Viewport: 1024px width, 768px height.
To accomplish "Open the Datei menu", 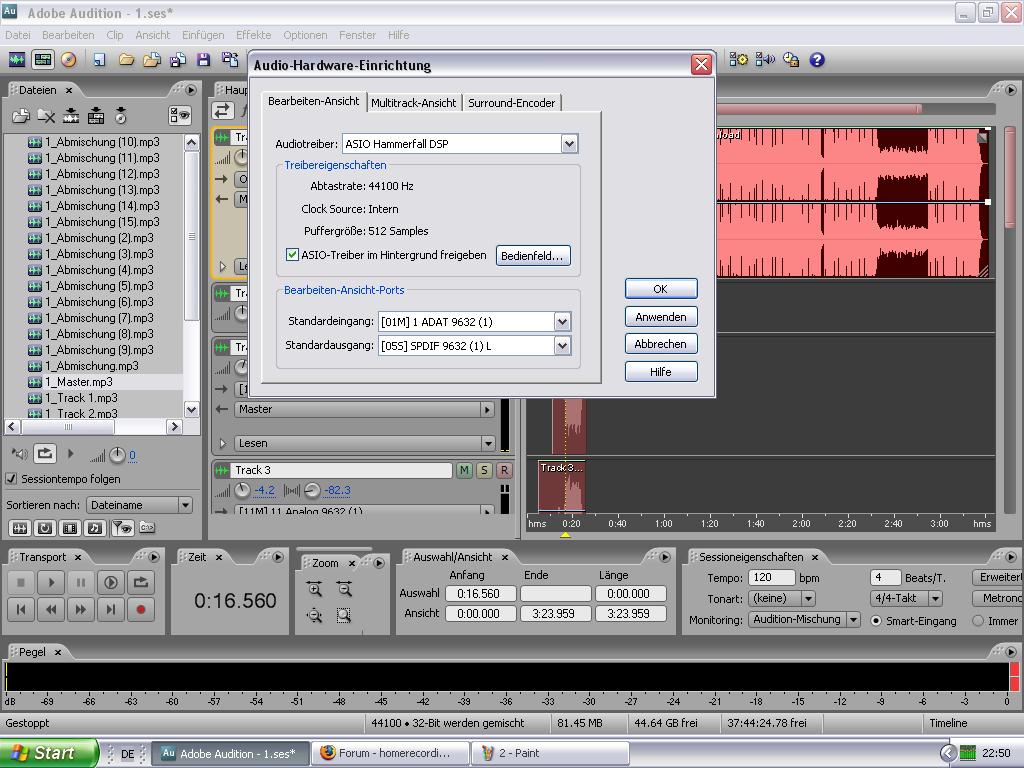I will pyautogui.click(x=18, y=35).
